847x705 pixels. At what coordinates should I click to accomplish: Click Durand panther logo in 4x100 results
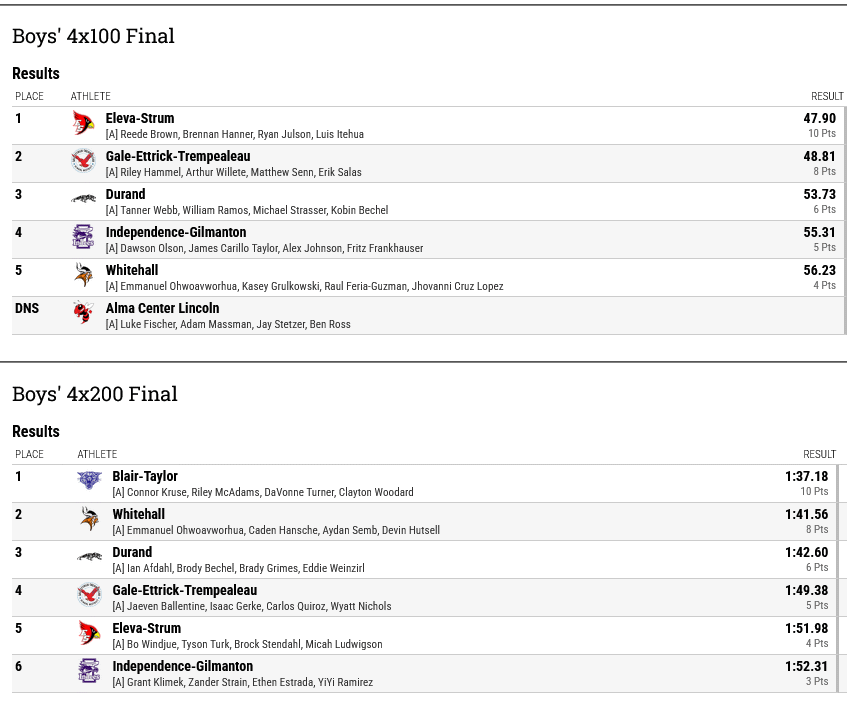[83, 200]
